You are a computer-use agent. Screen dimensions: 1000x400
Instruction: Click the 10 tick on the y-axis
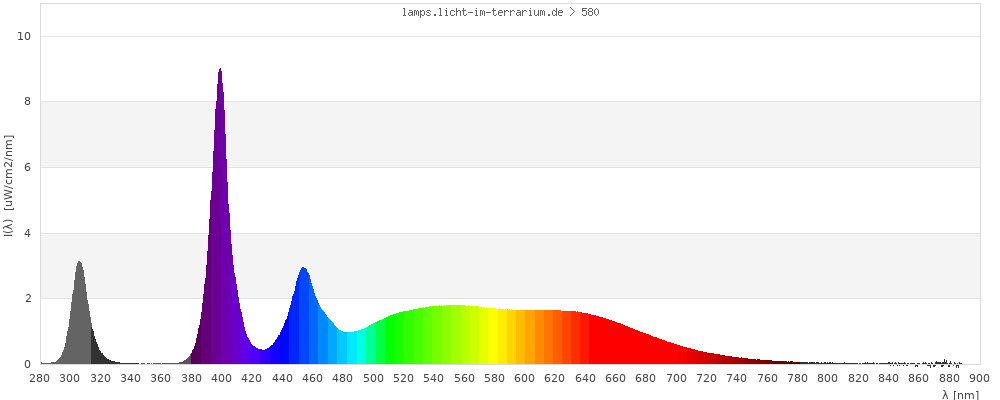point(25,36)
